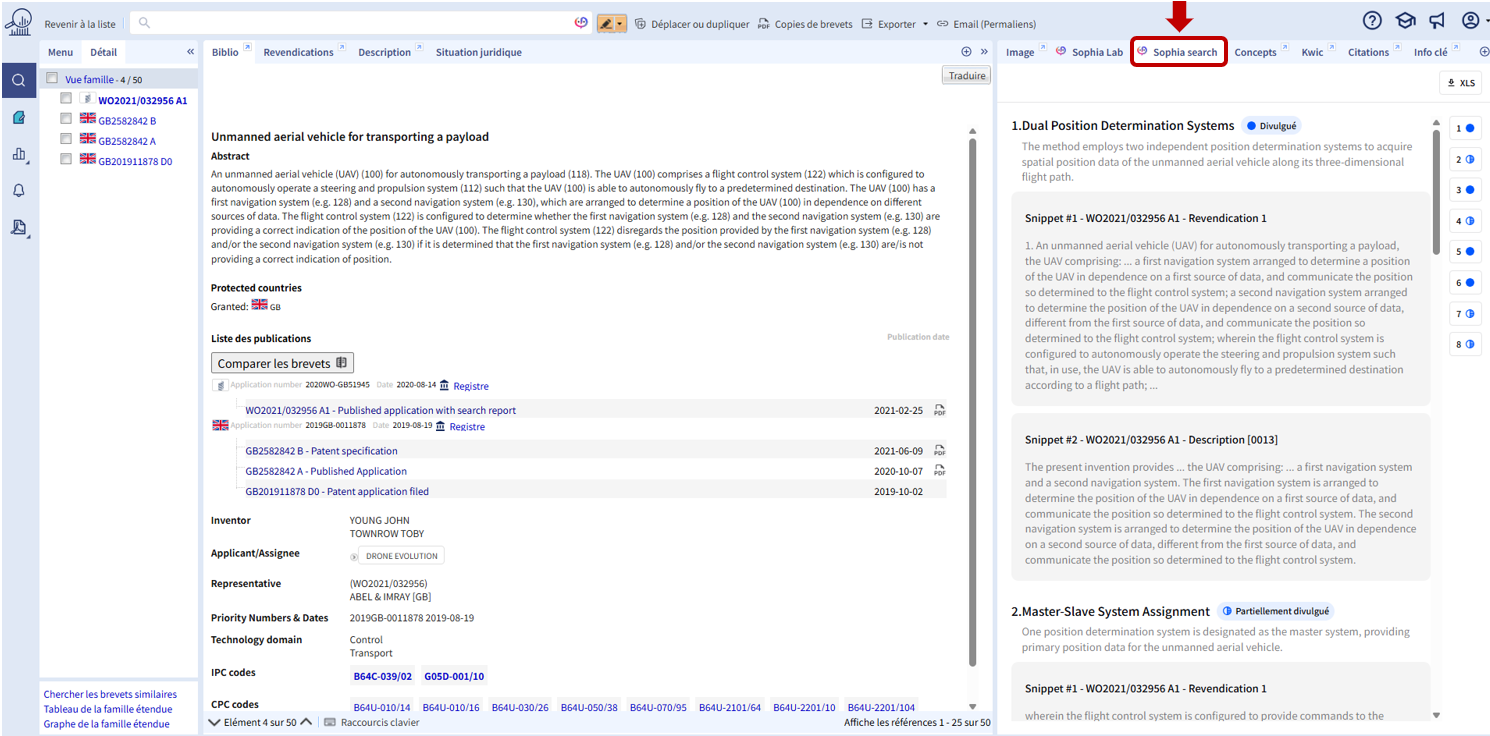Check the box for WO2021/032956 A1
The image size is (1490, 736).
(x=66, y=98)
